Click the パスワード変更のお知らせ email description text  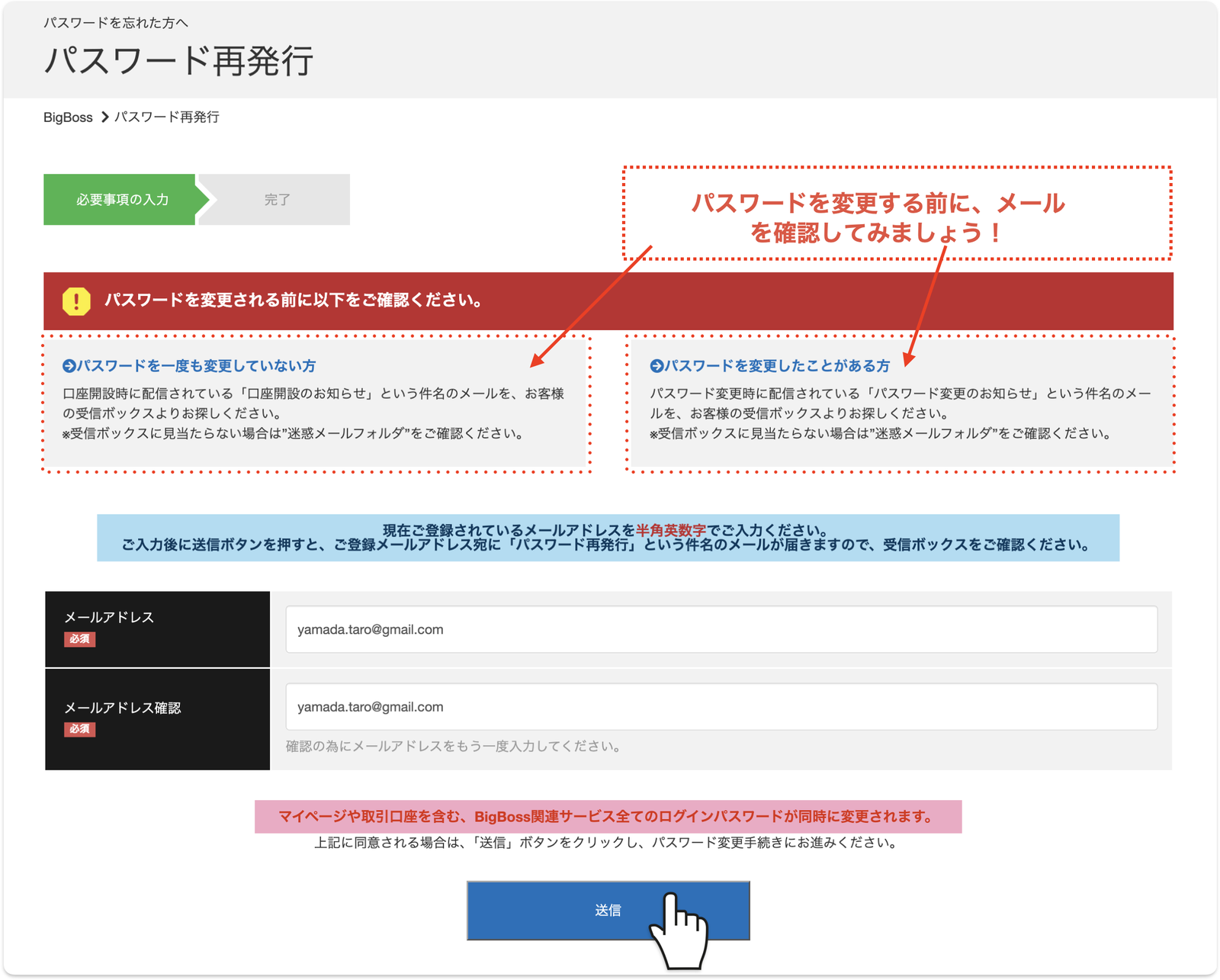(901, 413)
